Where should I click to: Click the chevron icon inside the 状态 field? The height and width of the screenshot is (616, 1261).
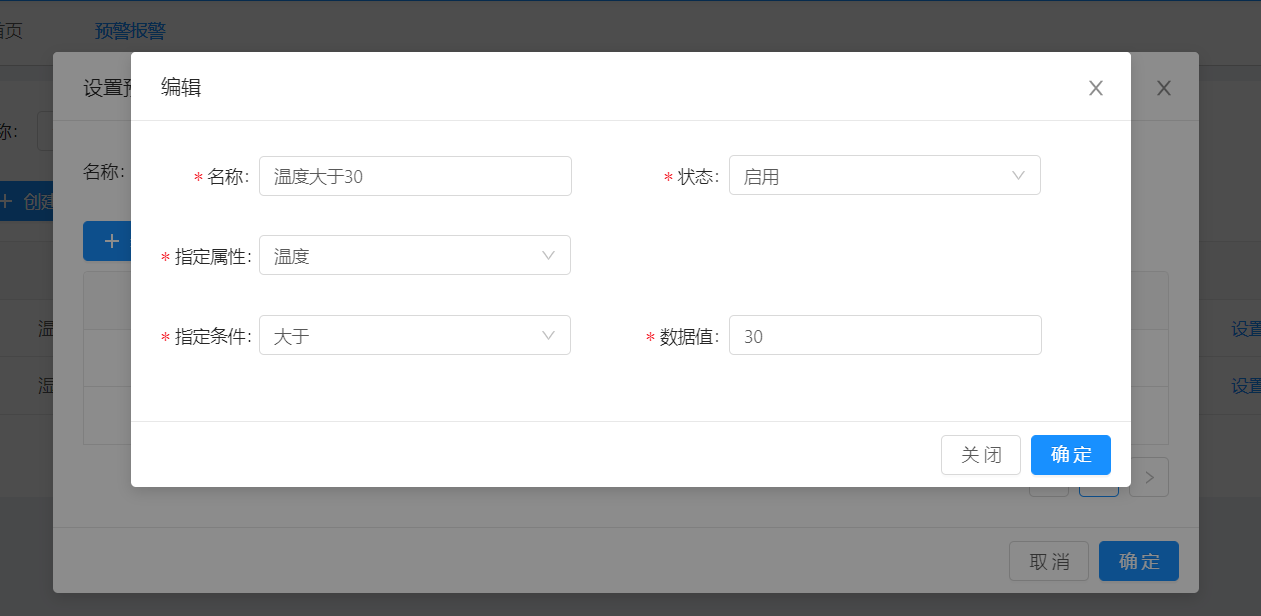(x=1017, y=175)
